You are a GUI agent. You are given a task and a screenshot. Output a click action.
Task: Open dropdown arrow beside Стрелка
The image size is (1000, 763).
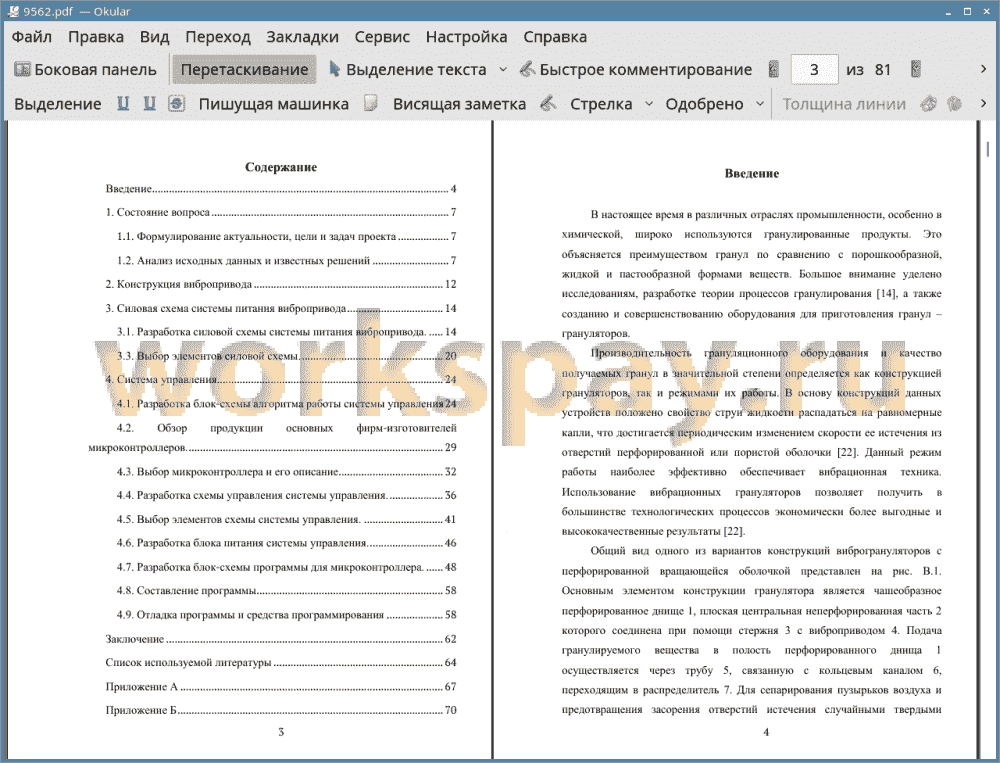click(649, 104)
